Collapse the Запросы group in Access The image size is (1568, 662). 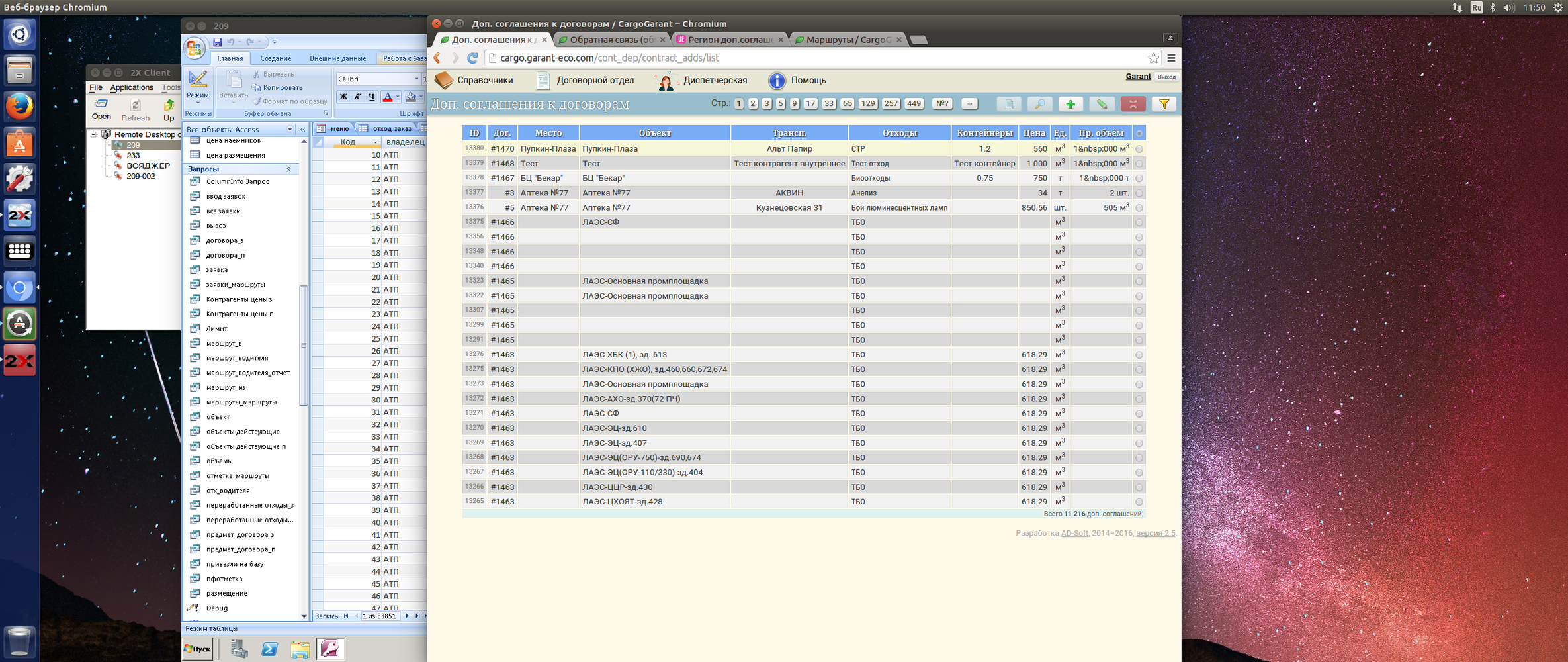click(x=289, y=169)
